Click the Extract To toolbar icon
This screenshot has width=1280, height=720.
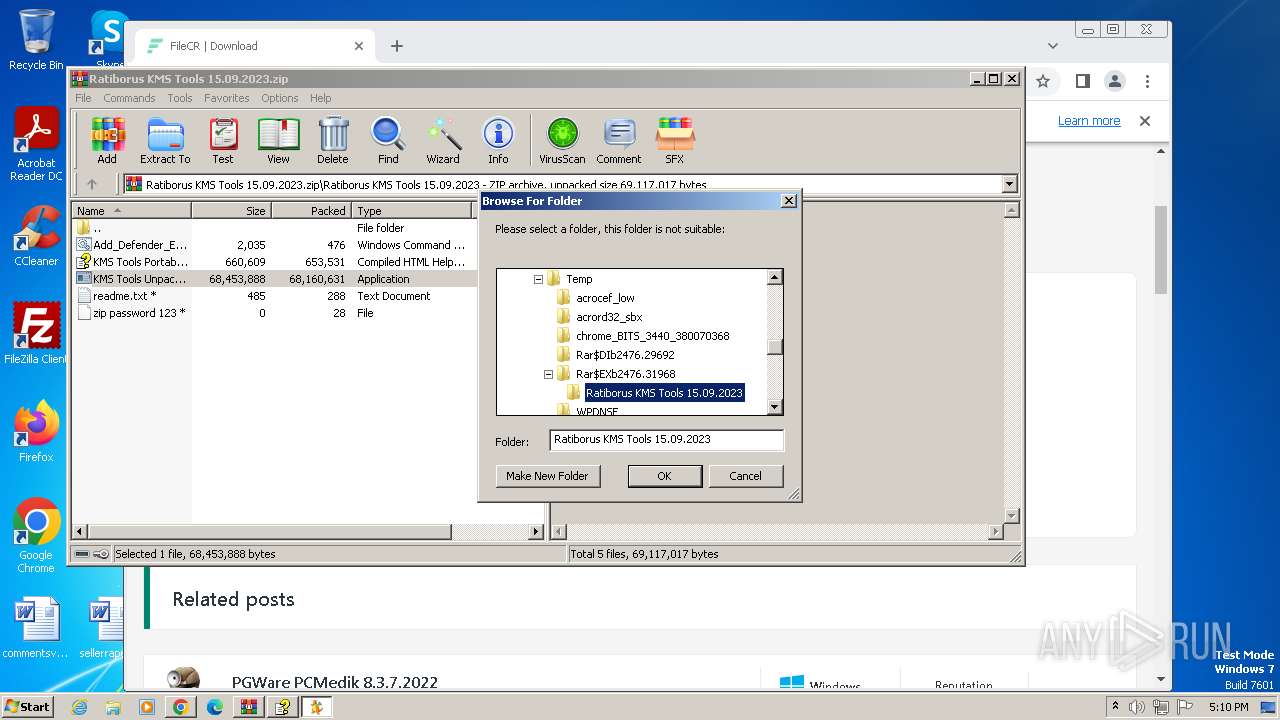tap(165, 141)
